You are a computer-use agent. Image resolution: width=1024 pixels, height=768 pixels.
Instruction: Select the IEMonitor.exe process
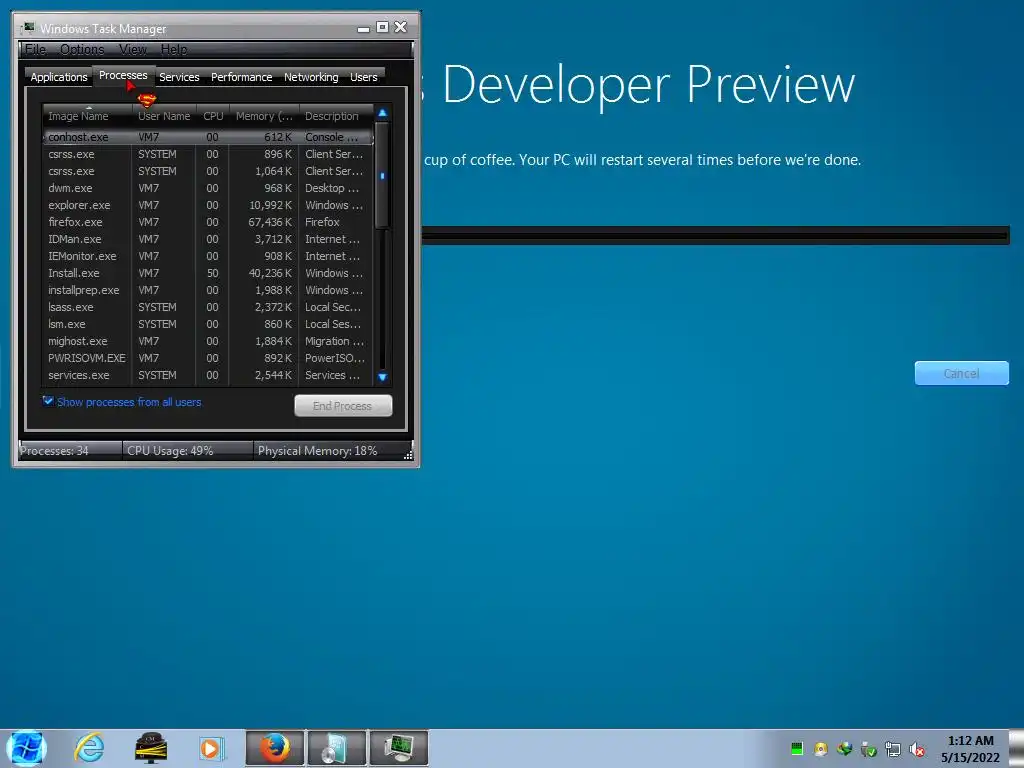tap(208, 256)
